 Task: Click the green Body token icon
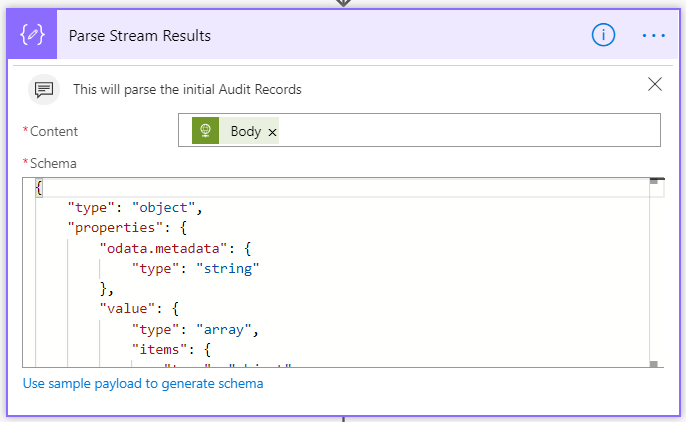click(x=206, y=130)
